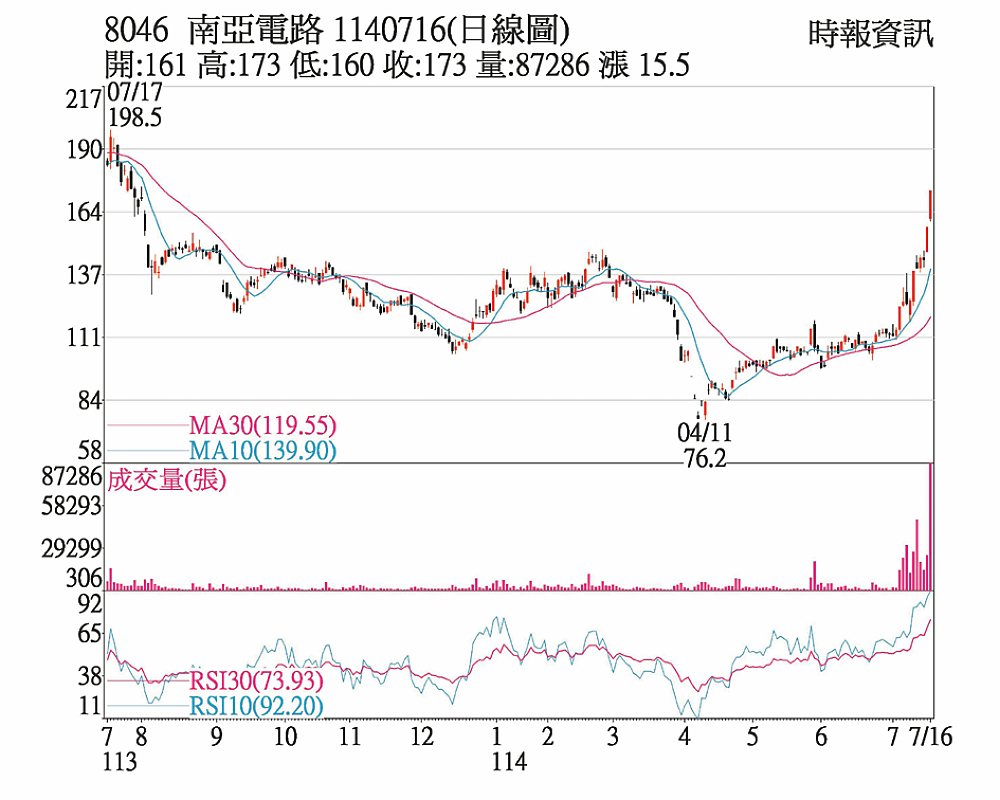Select the RSI10(92.20) legend label
This screenshot has height=800, width=1000.
(x=256, y=706)
